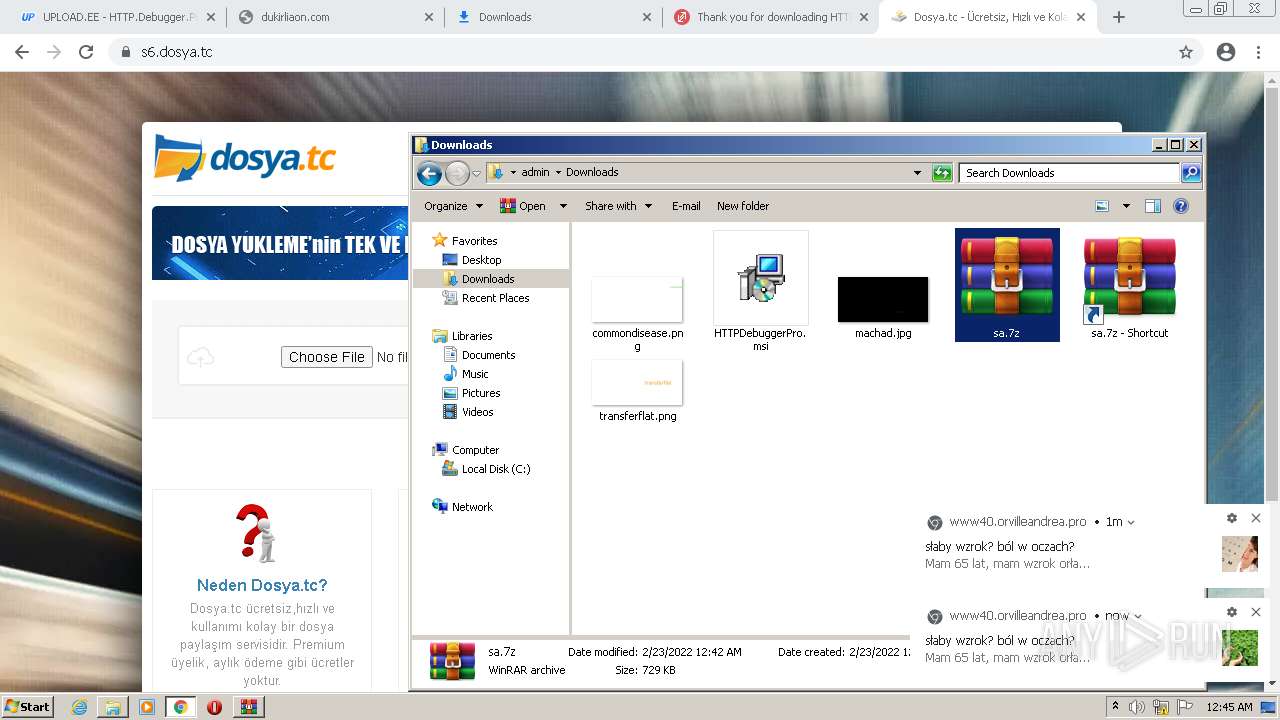Change view using the views icon

pyautogui.click(x=1102, y=206)
